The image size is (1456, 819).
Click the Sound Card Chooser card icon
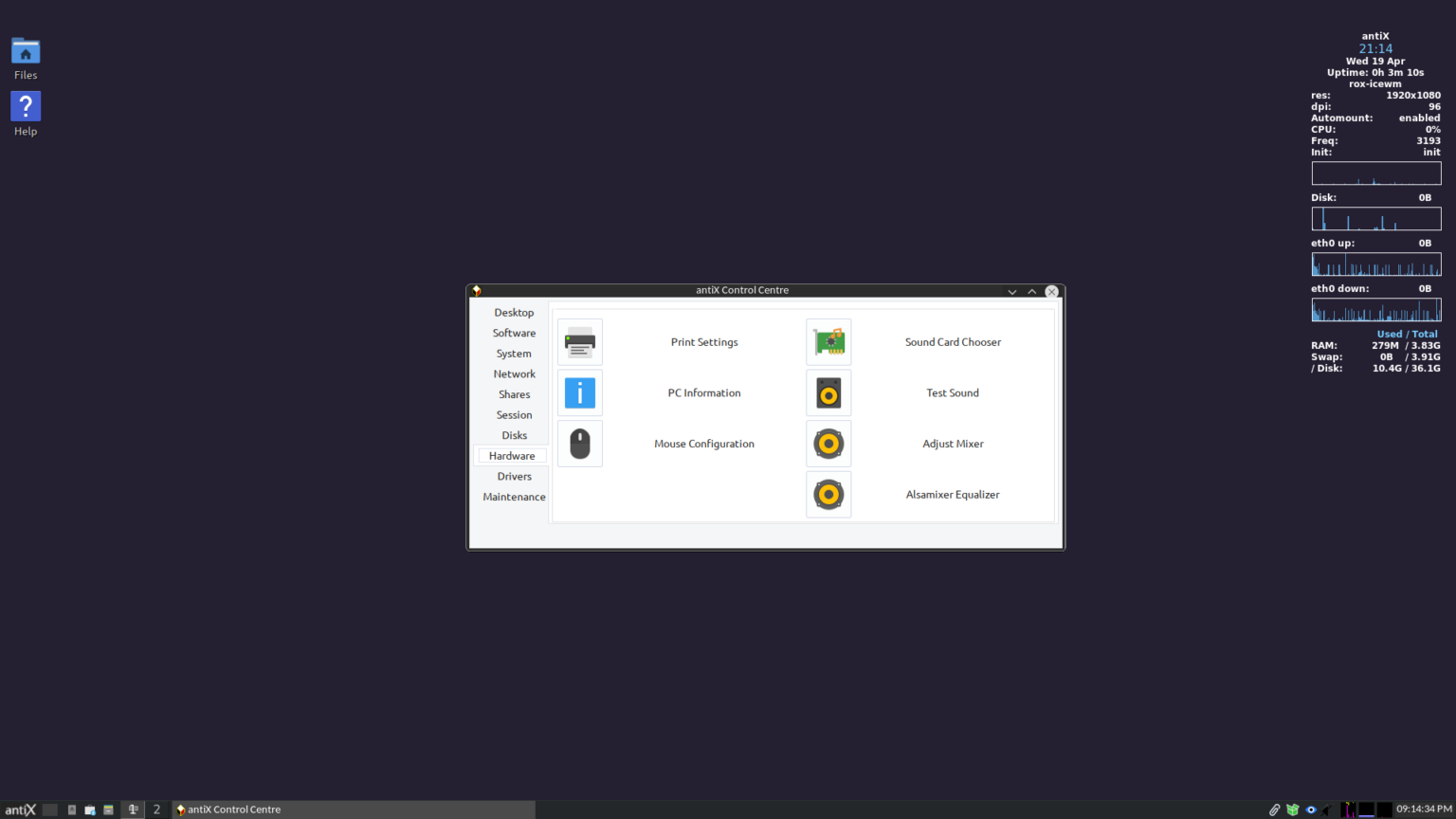pyautogui.click(x=828, y=342)
